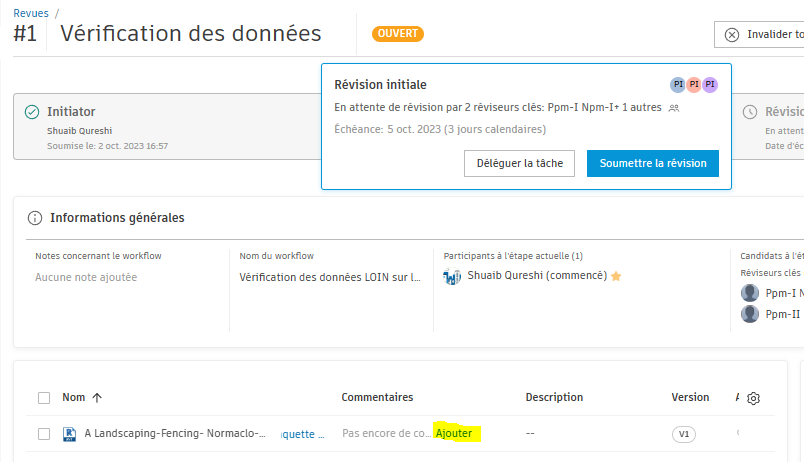Check the select-all checkbox in table header
The image size is (804, 462).
click(x=44, y=398)
